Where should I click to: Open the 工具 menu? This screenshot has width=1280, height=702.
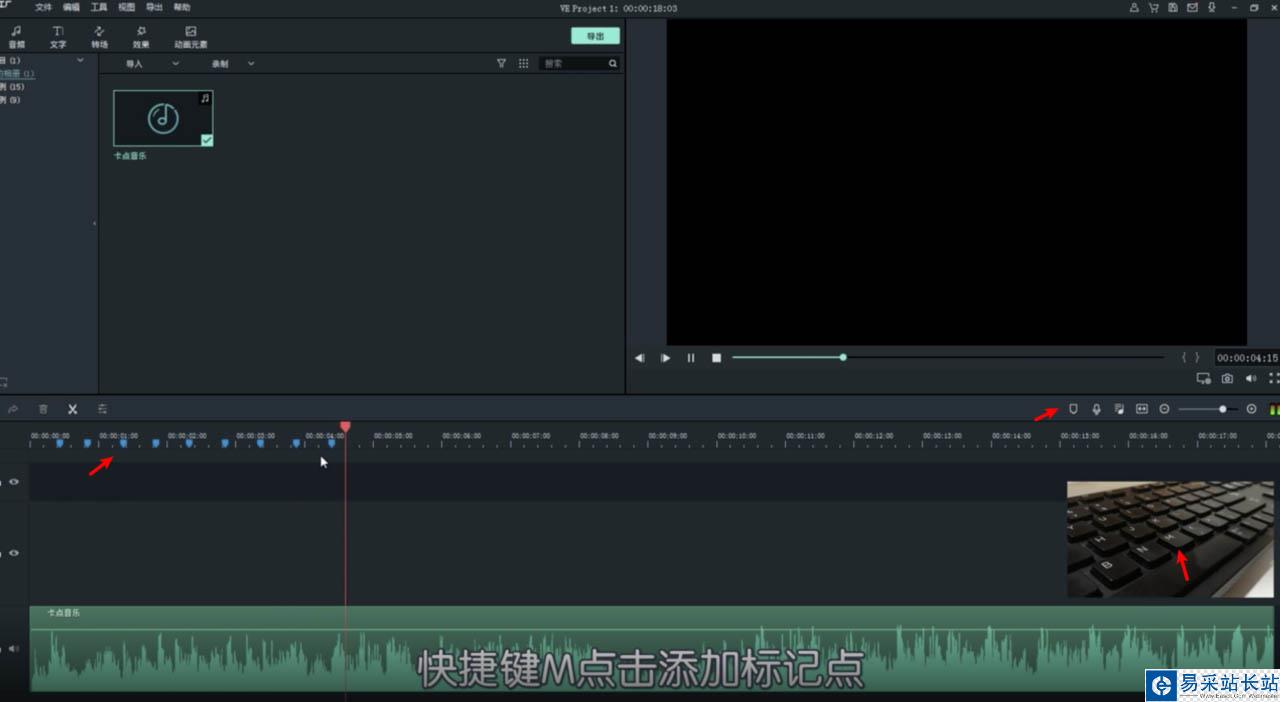(x=99, y=7)
